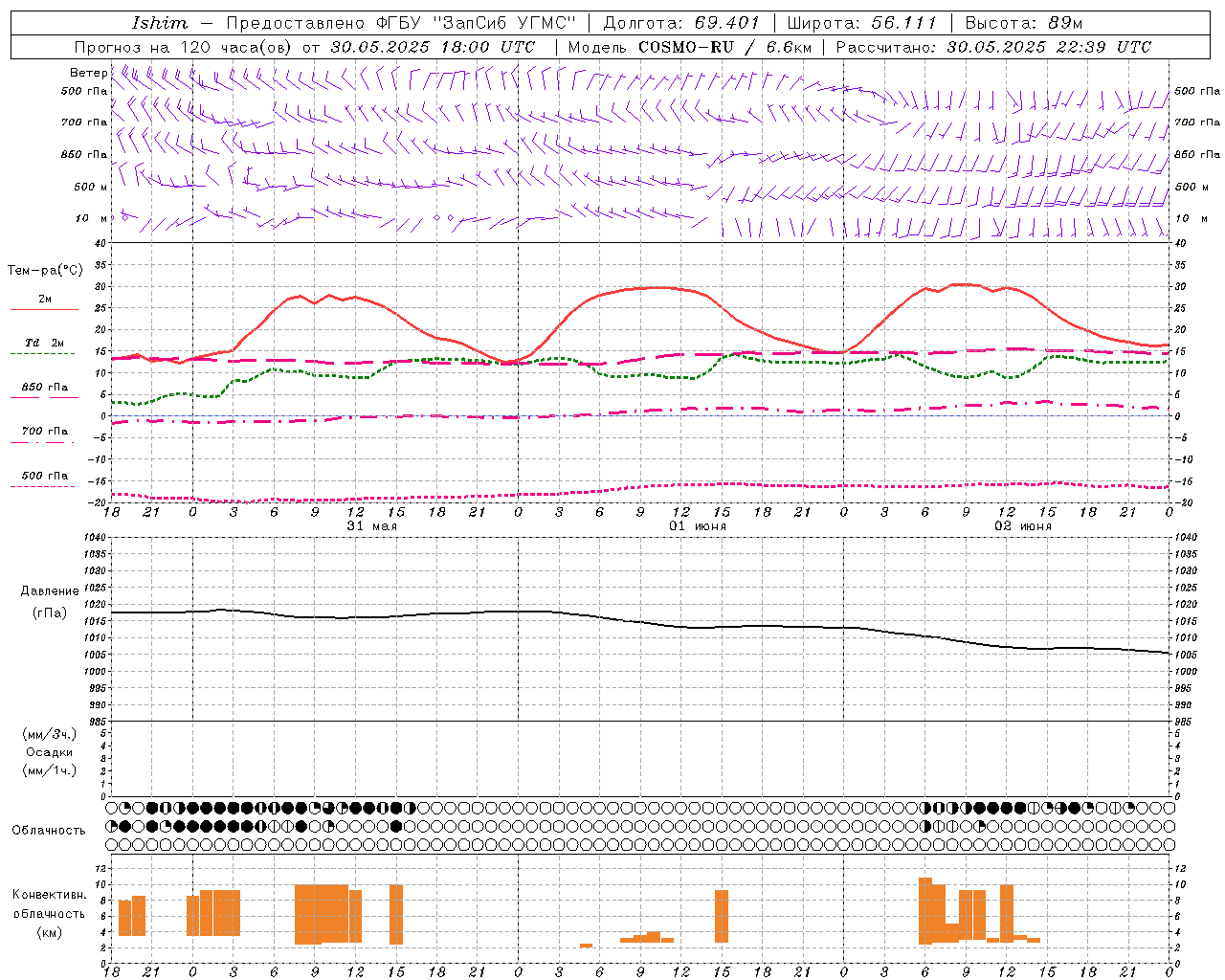
Task: Click the 985 pressure tick on the right axis
Action: 1185,722
